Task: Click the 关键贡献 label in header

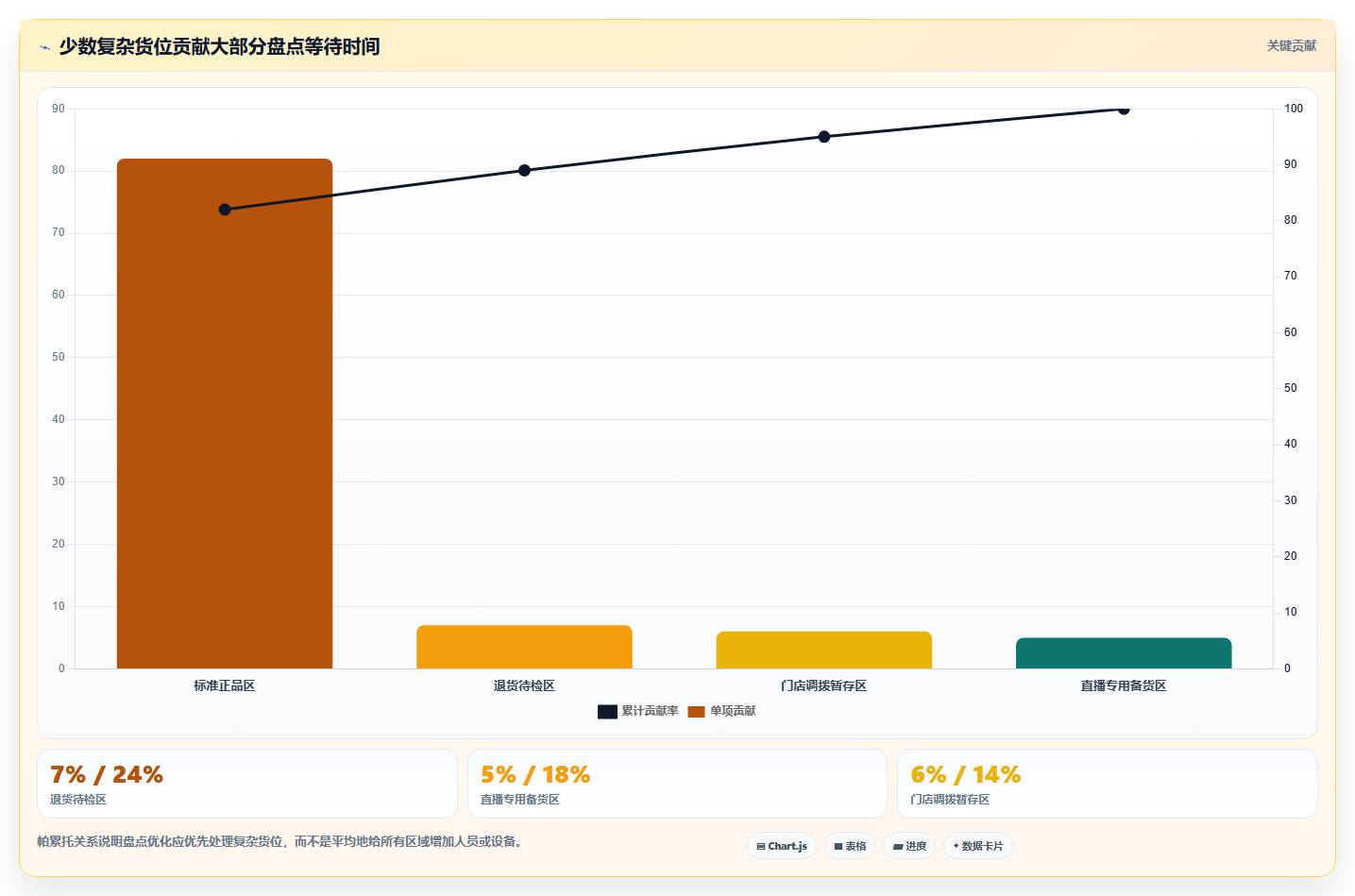Action: coord(1291,45)
